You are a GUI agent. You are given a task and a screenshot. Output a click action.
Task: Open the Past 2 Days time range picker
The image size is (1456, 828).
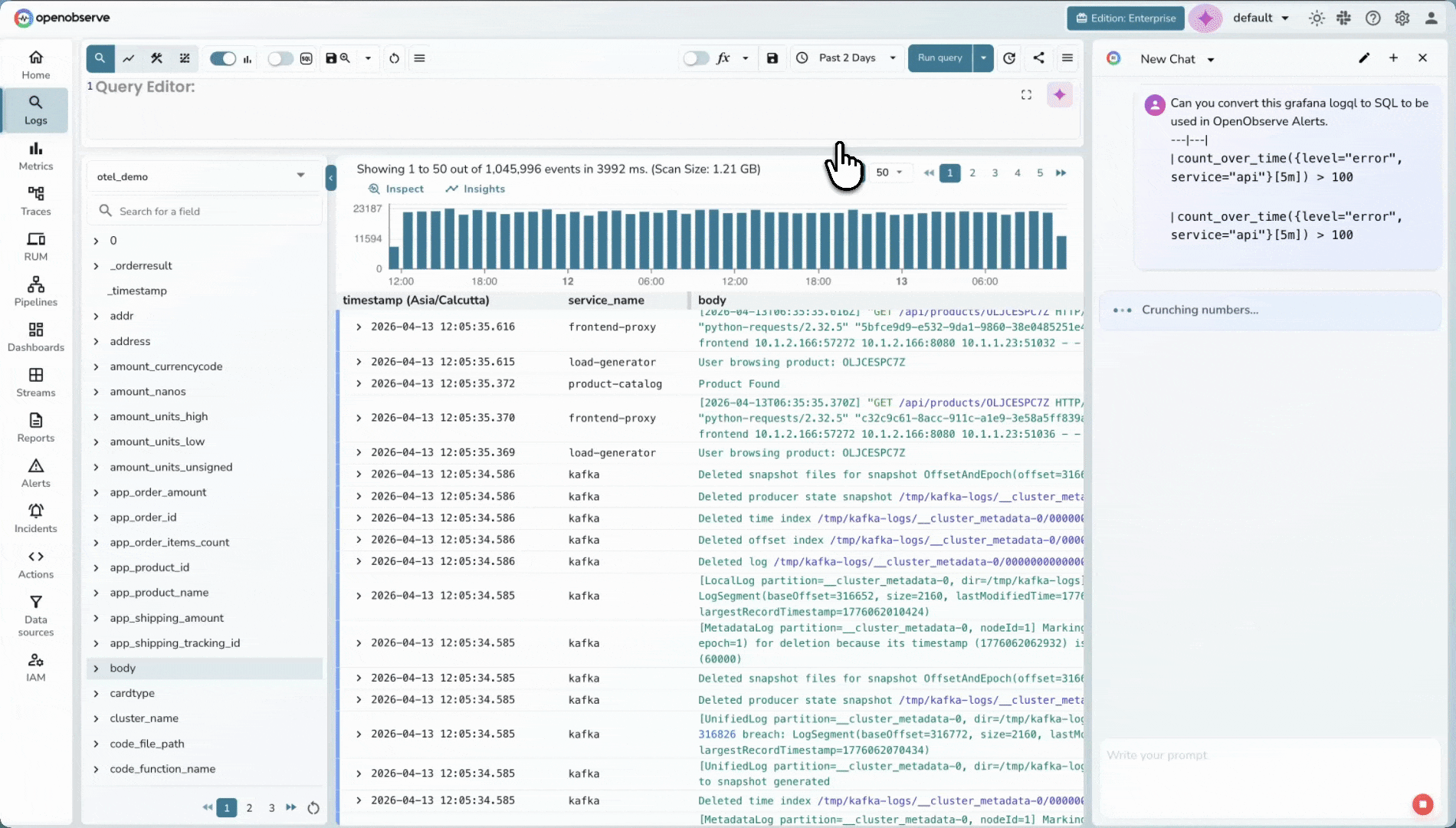point(846,58)
